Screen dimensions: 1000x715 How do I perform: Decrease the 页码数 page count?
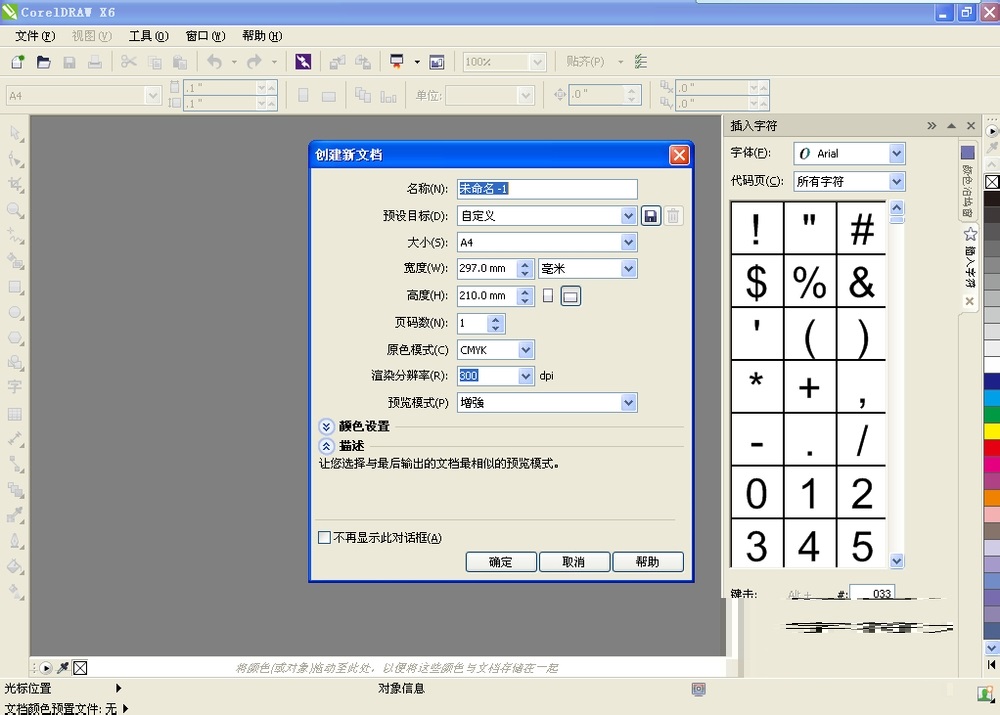click(x=496, y=328)
